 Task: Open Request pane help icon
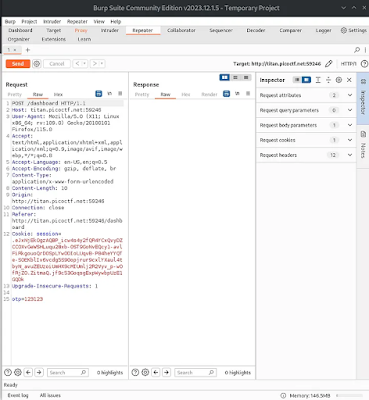pos(8,372)
